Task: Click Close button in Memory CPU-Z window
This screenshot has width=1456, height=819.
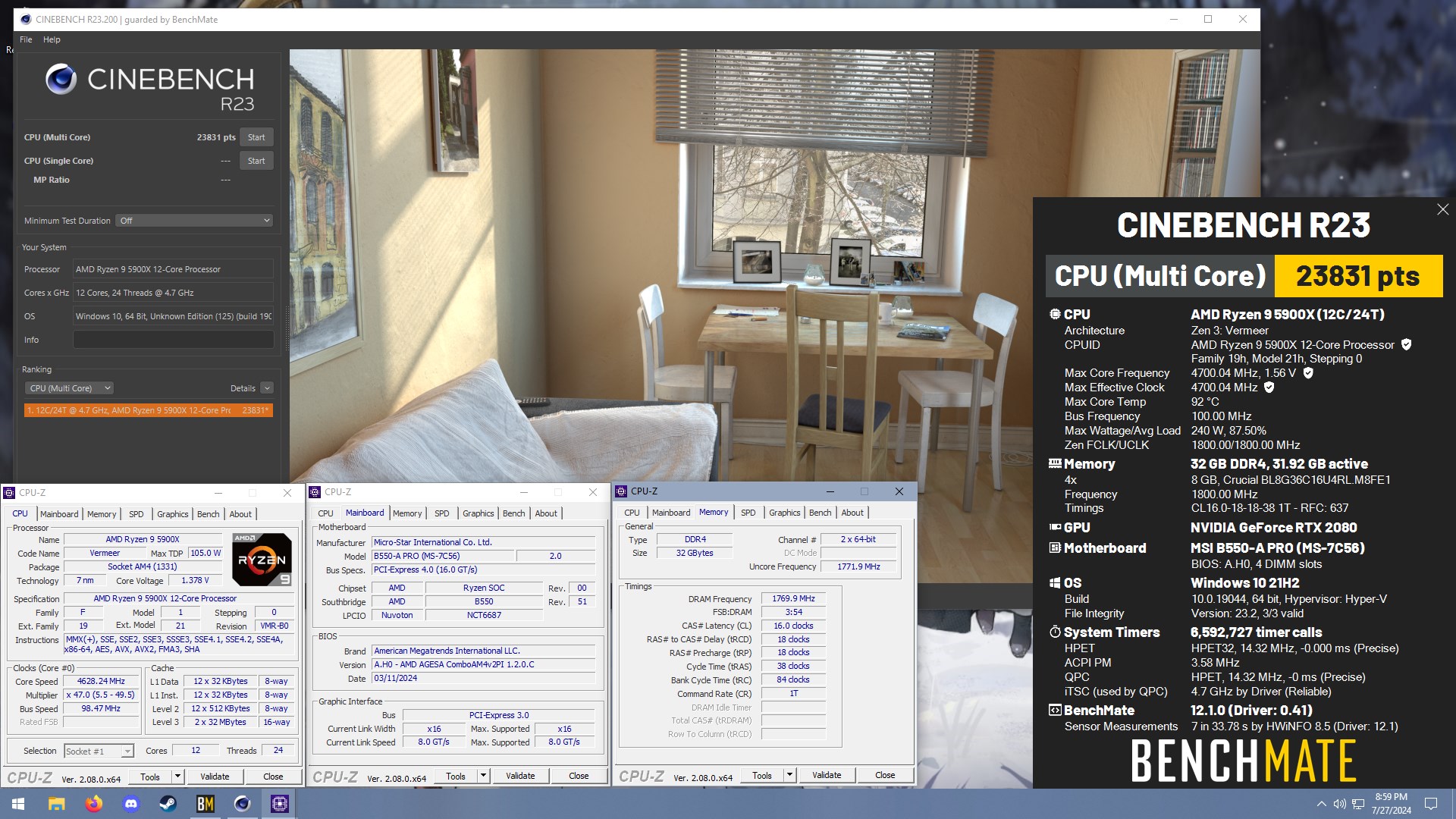Action: [x=885, y=775]
